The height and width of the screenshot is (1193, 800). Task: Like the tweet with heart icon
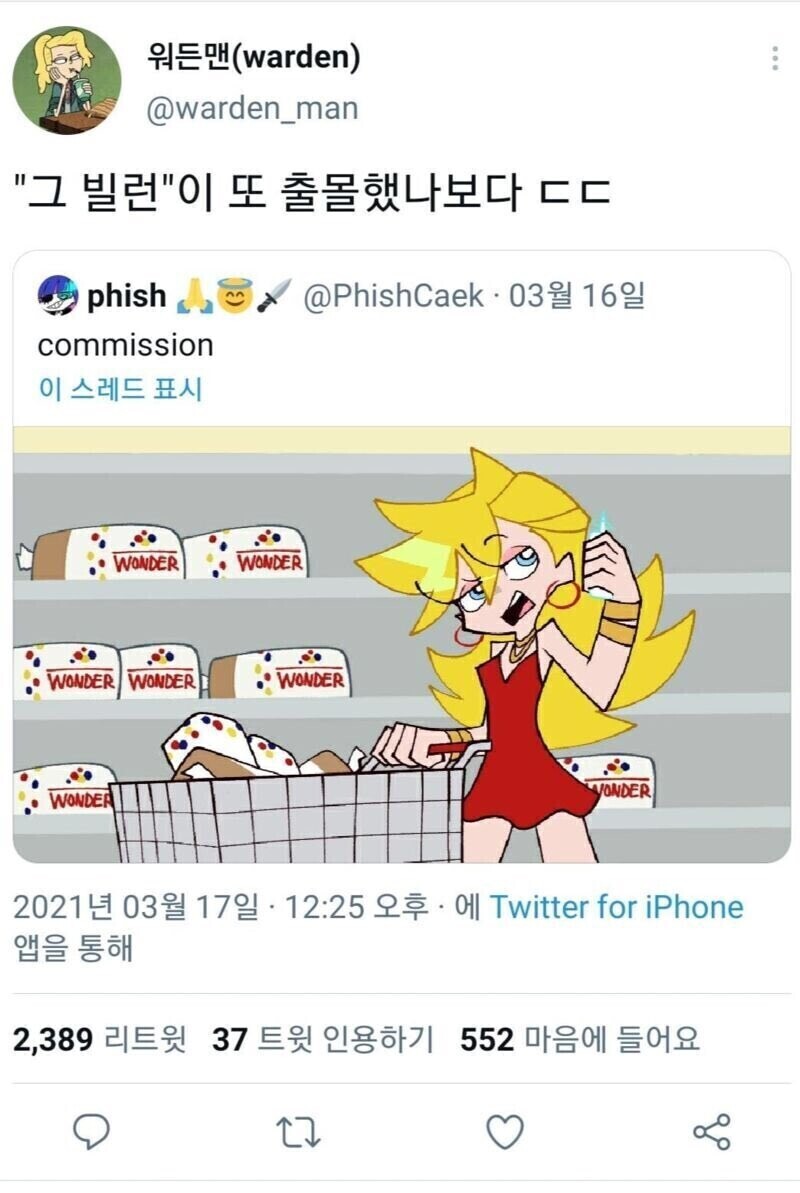click(x=505, y=1131)
